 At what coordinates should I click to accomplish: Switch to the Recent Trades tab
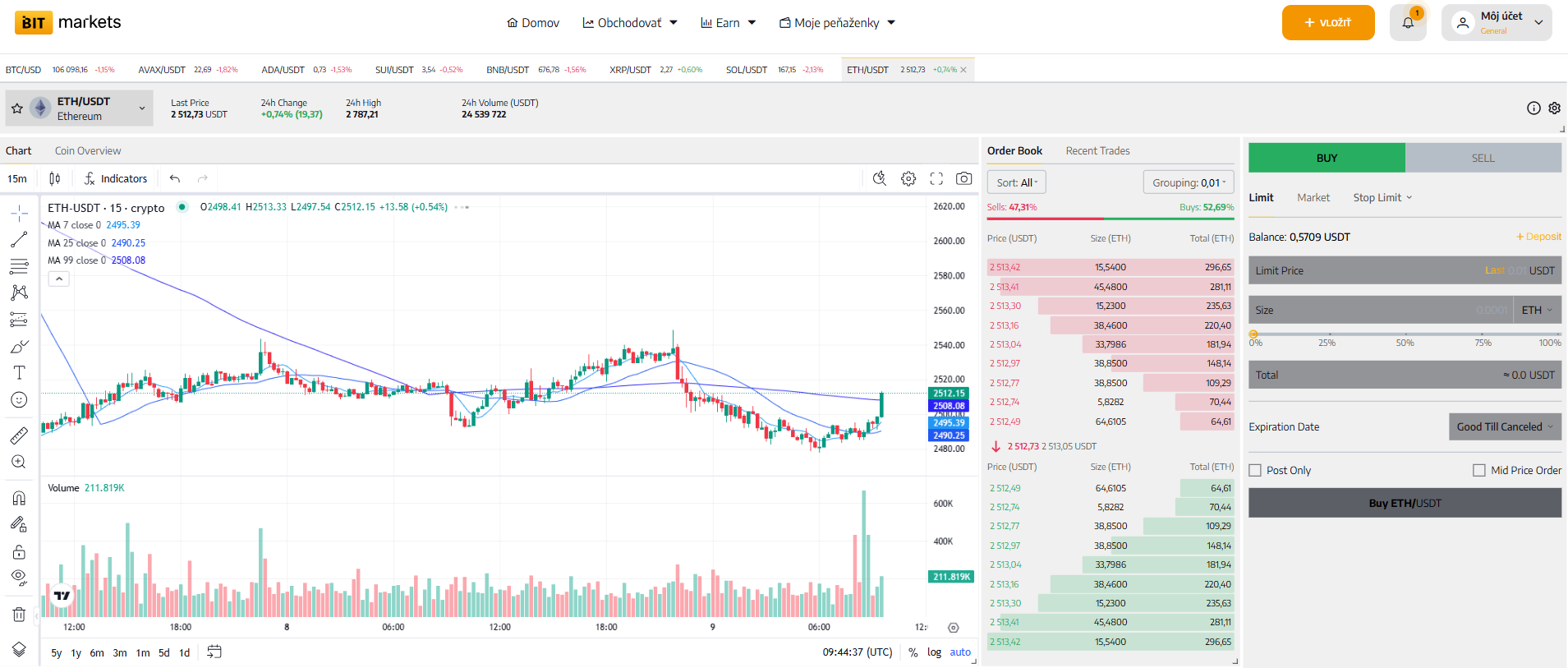point(1097,151)
